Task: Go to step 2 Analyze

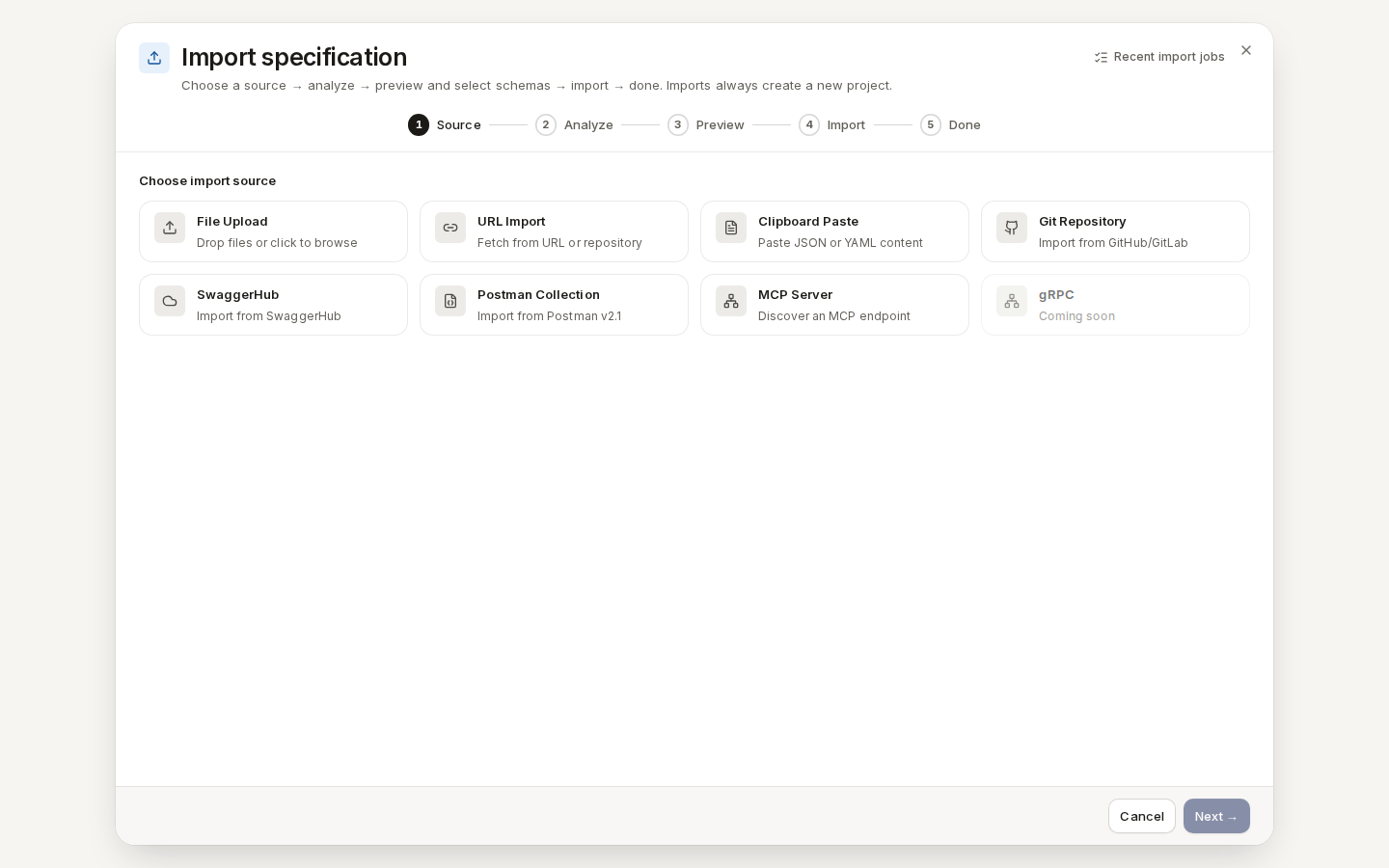Action: [574, 124]
